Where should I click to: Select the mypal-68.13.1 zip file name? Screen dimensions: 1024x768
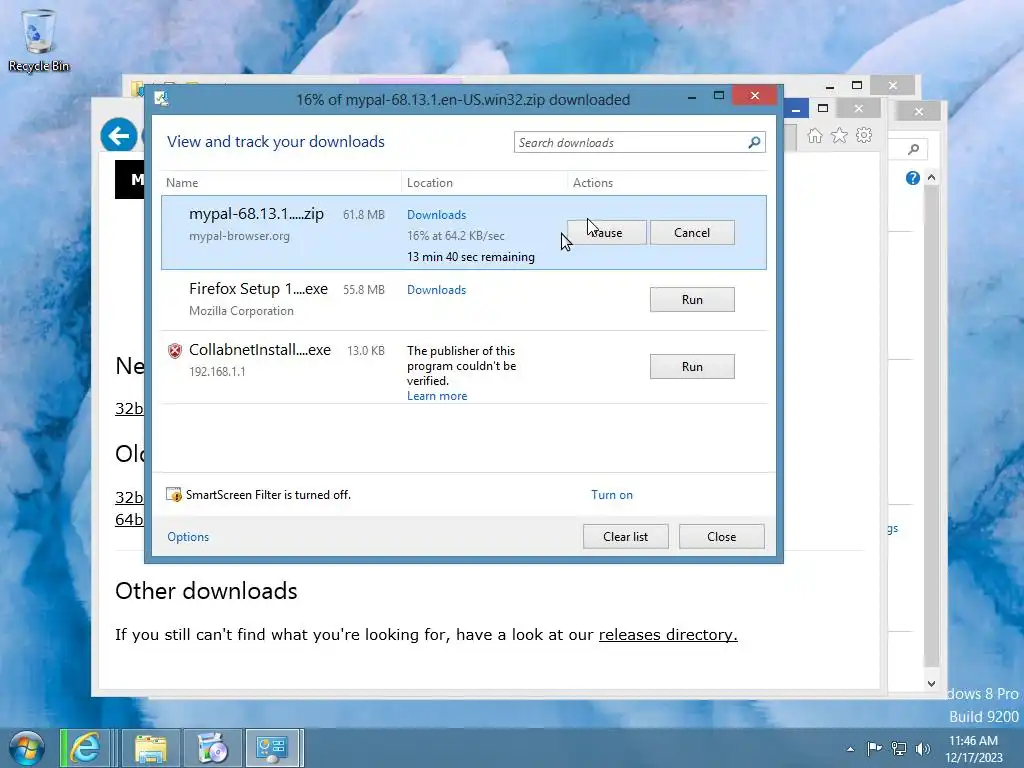click(256, 214)
